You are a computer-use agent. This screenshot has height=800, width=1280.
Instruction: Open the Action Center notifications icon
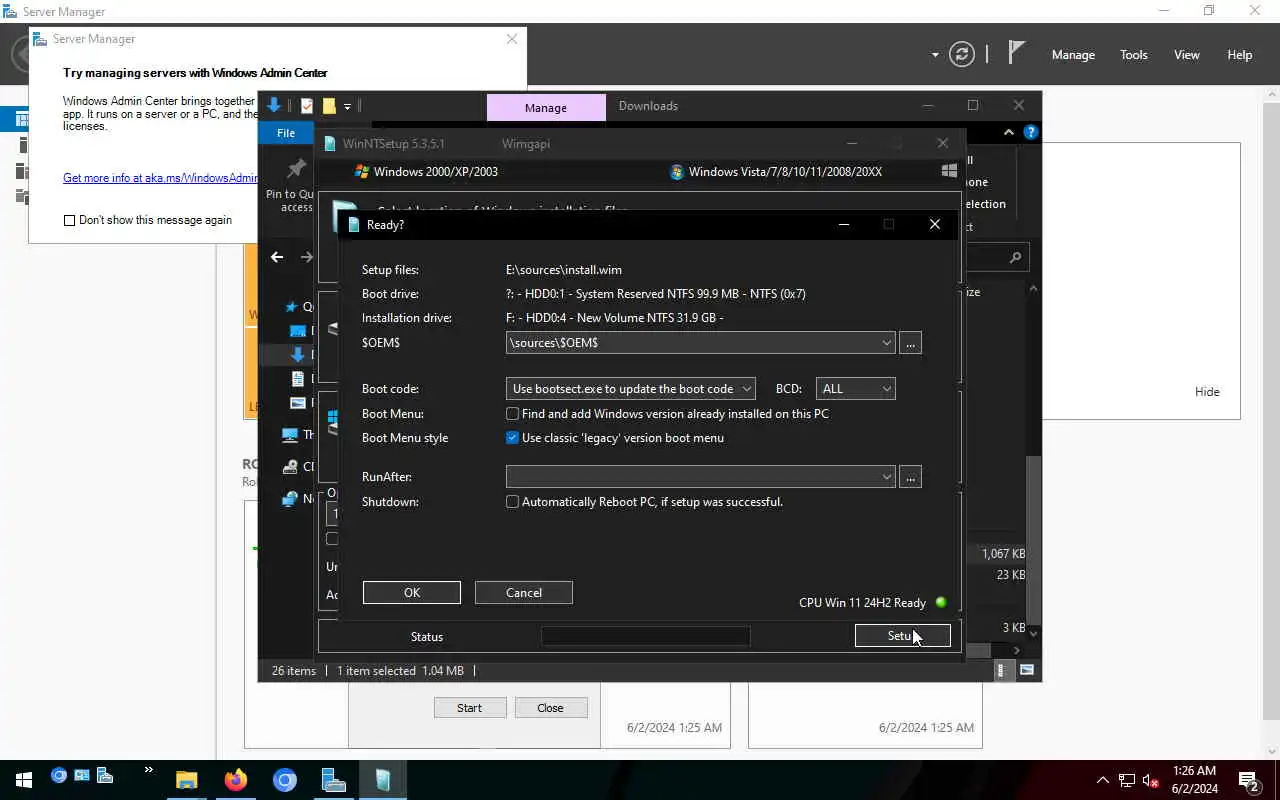coord(1249,780)
